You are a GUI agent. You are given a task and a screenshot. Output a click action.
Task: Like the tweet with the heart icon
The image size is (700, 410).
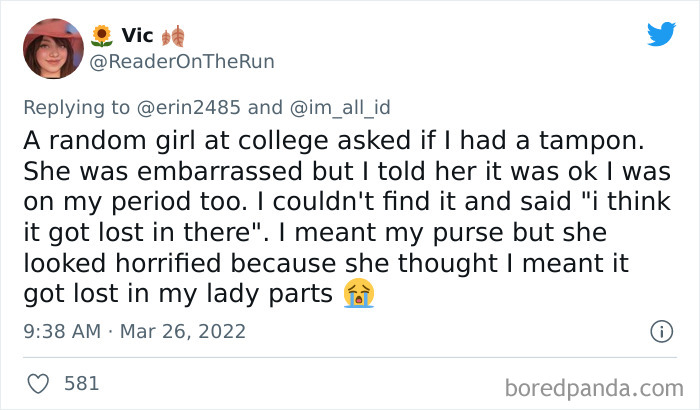(38, 383)
